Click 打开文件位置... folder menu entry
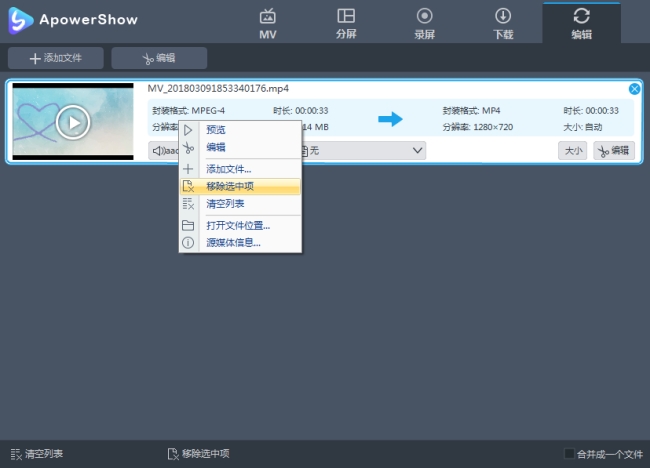 click(238, 225)
